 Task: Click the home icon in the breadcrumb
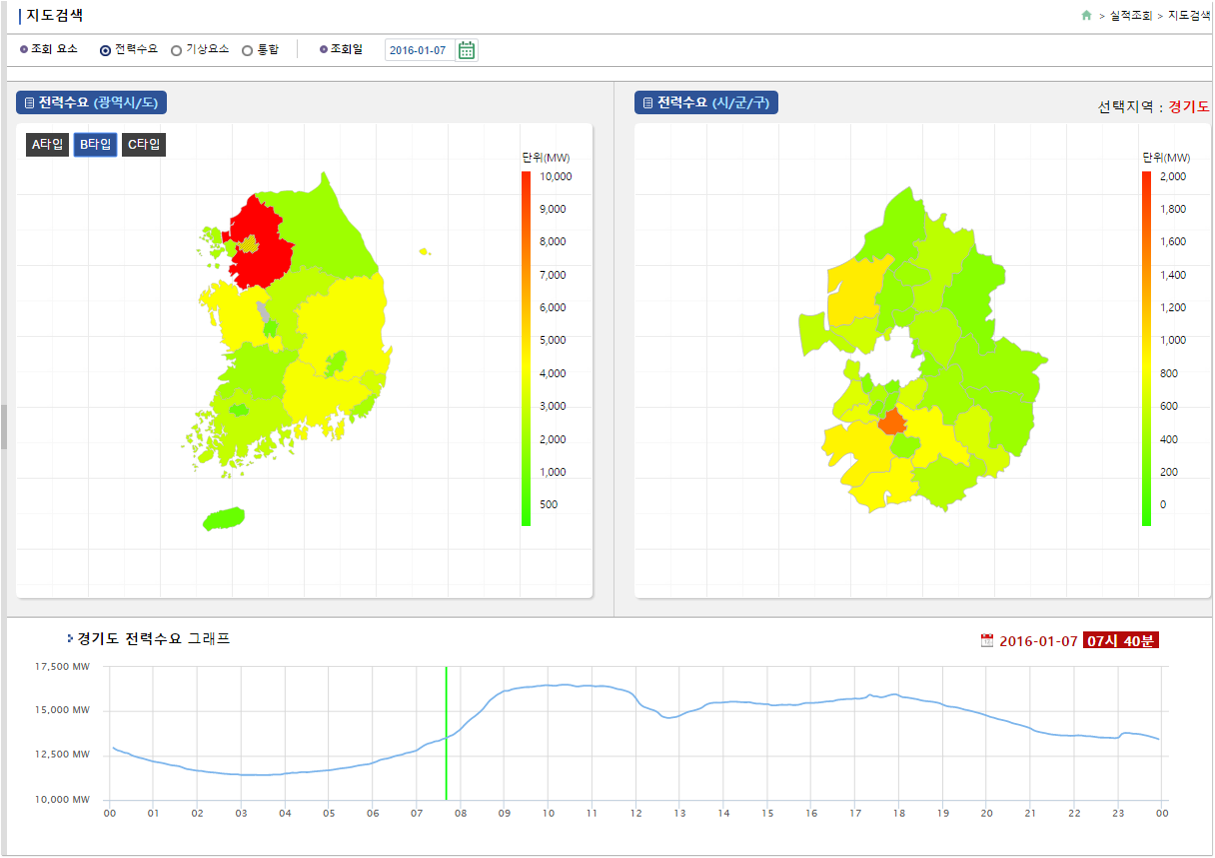[x=1086, y=16]
